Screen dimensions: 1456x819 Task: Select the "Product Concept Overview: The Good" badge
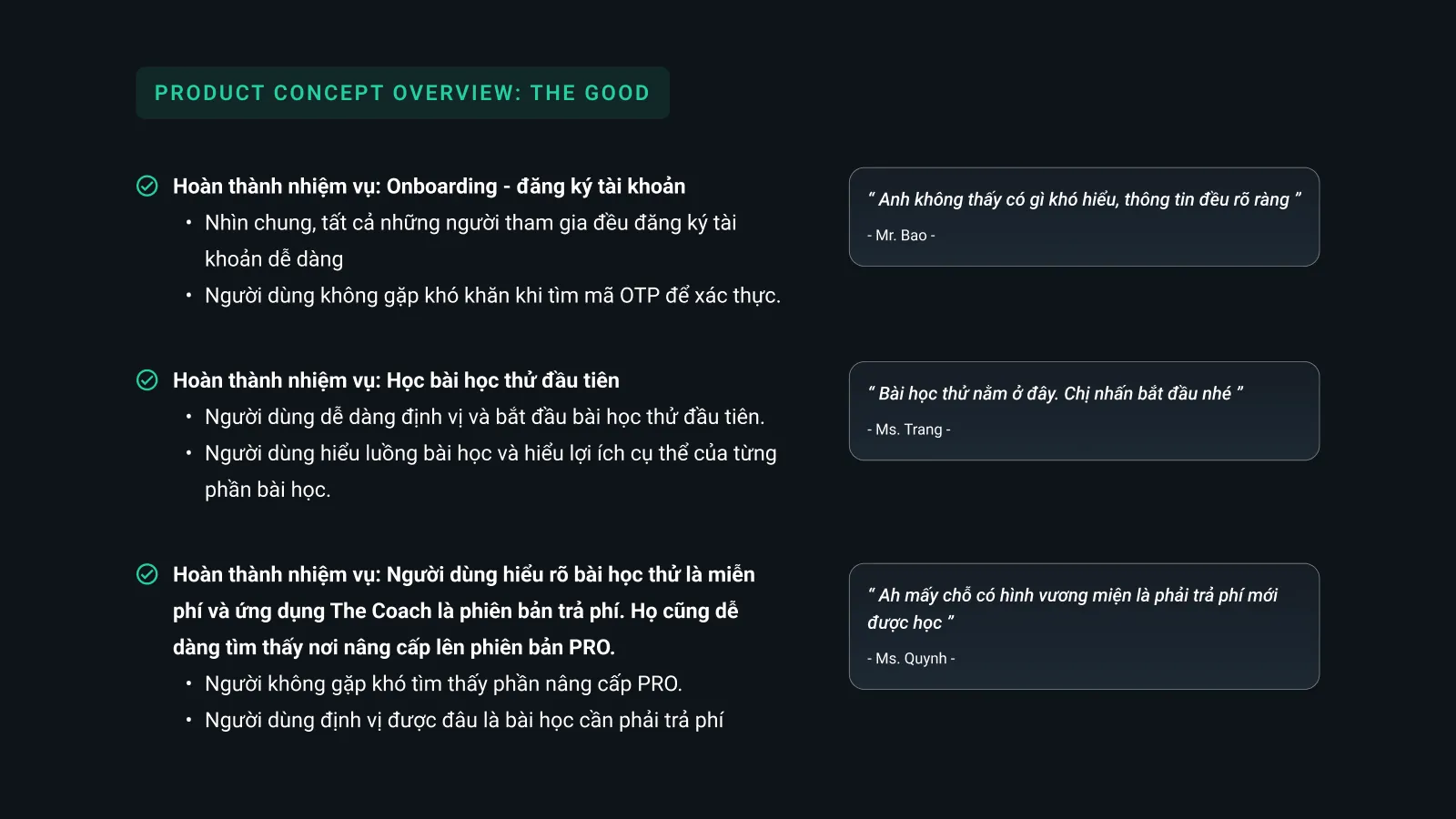(x=402, y=93)
